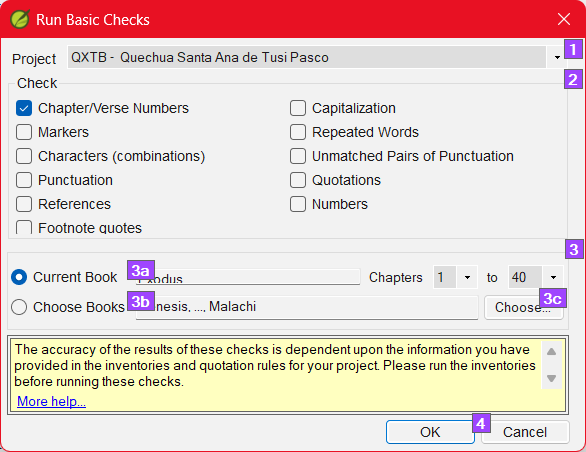Enable the Punctuation check
Image resolution: width=586 pixels, height=452 pixels.
[x=24, y=180]
